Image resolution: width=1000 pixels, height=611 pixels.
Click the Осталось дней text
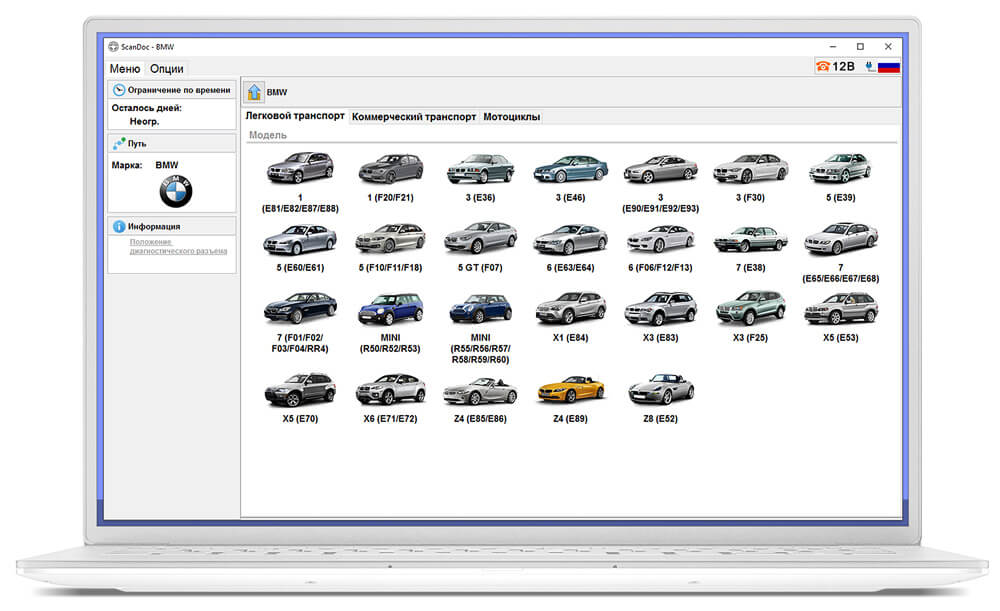click(x=147, y=108)
